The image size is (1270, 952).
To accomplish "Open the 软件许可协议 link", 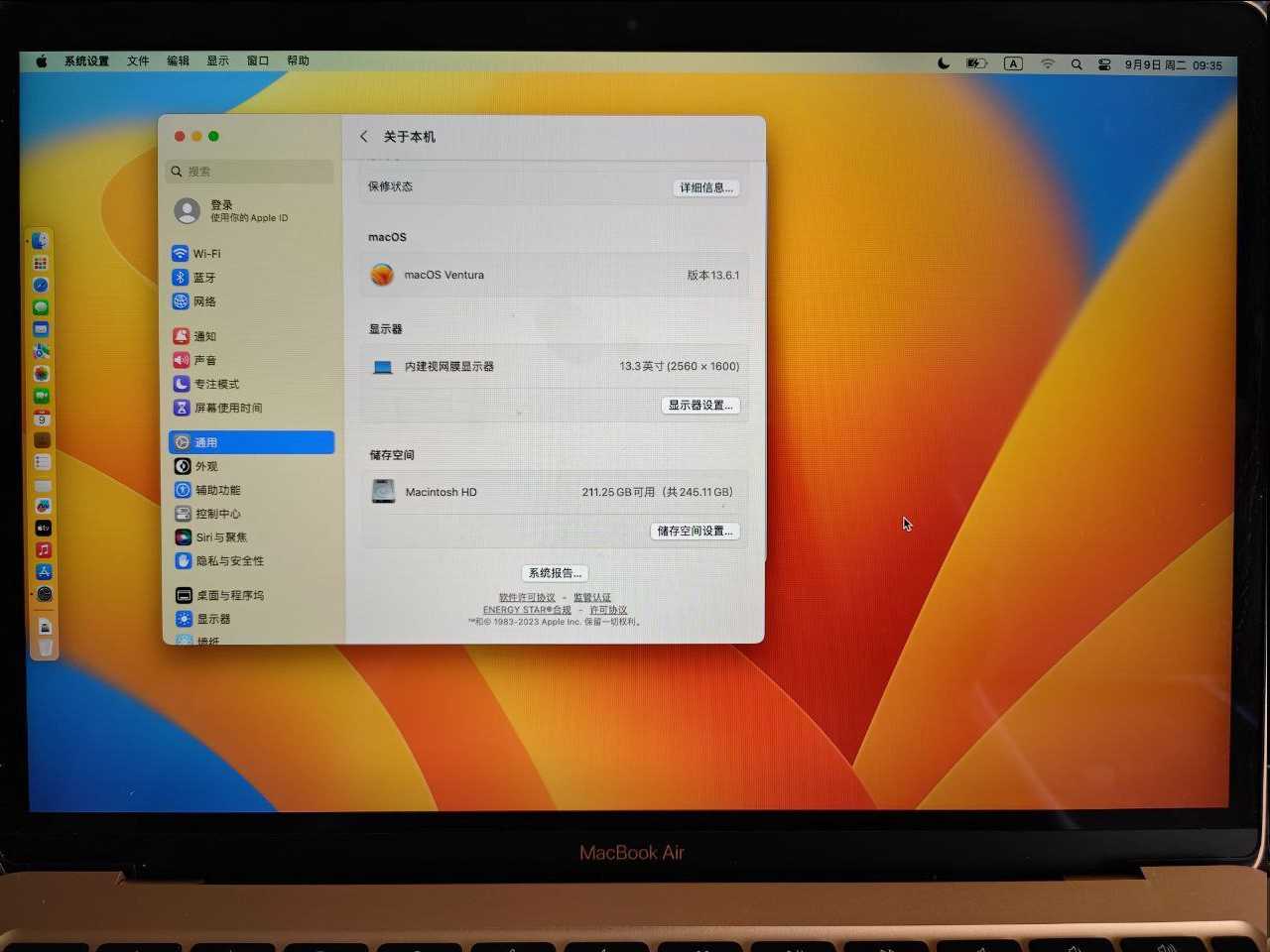I will point(527,598).
